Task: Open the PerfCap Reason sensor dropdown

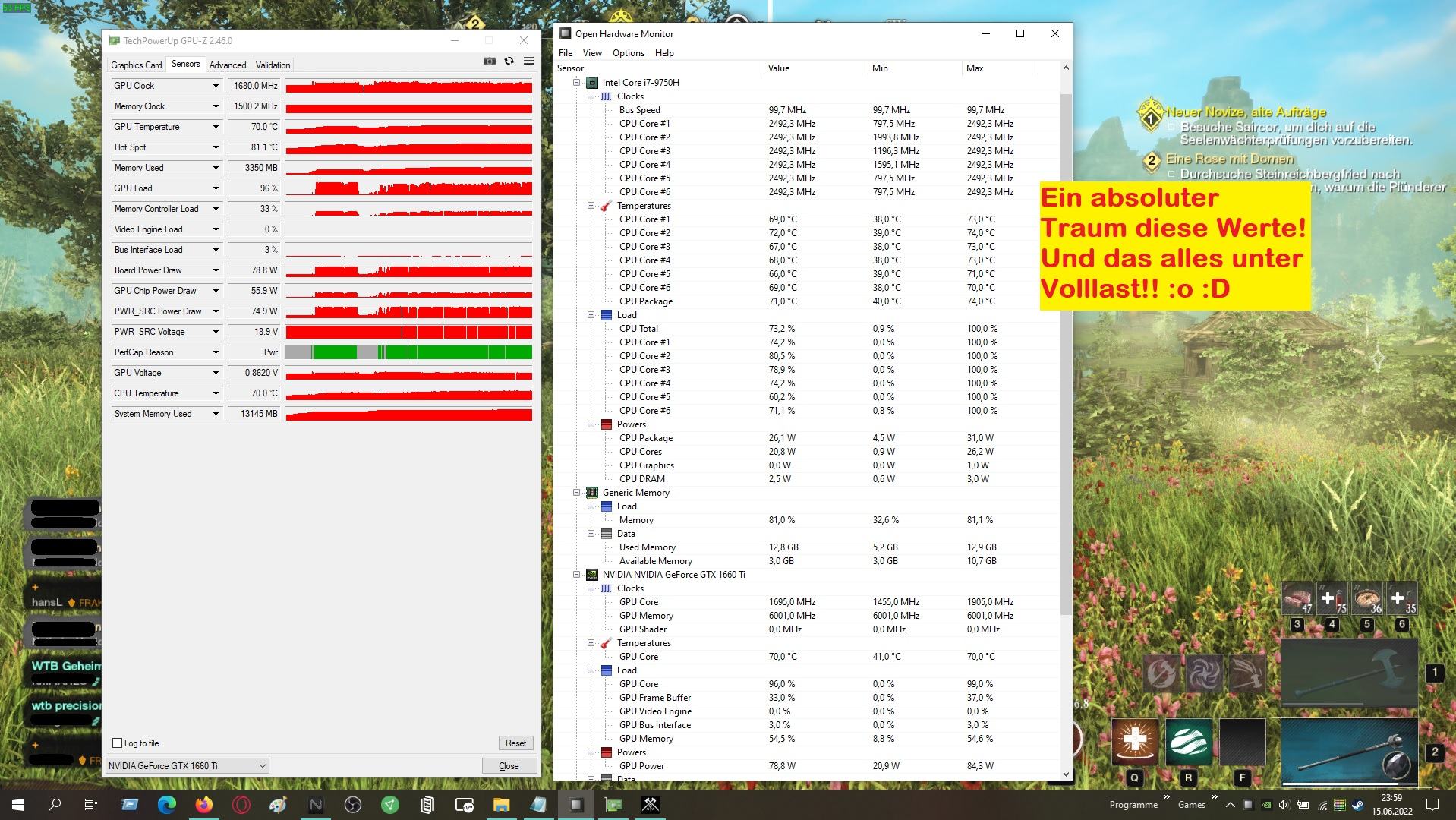Action: click(x=216, y=352)
